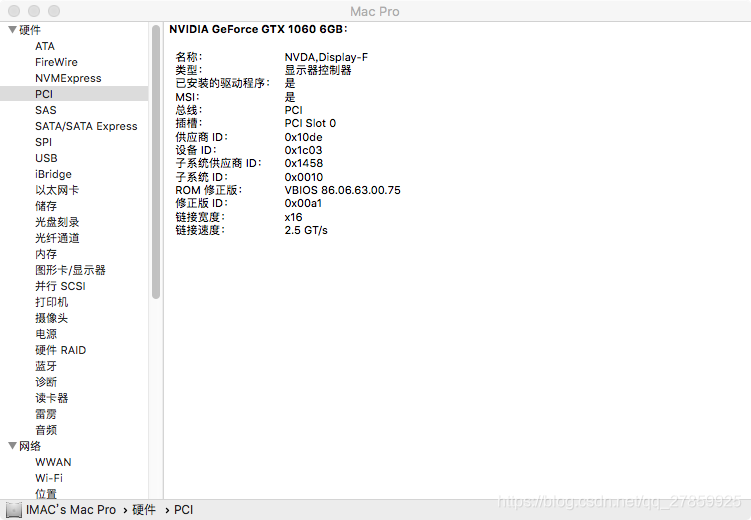
Task: Open 光盘刻录 disc burning entry
Action: point(57,222)
